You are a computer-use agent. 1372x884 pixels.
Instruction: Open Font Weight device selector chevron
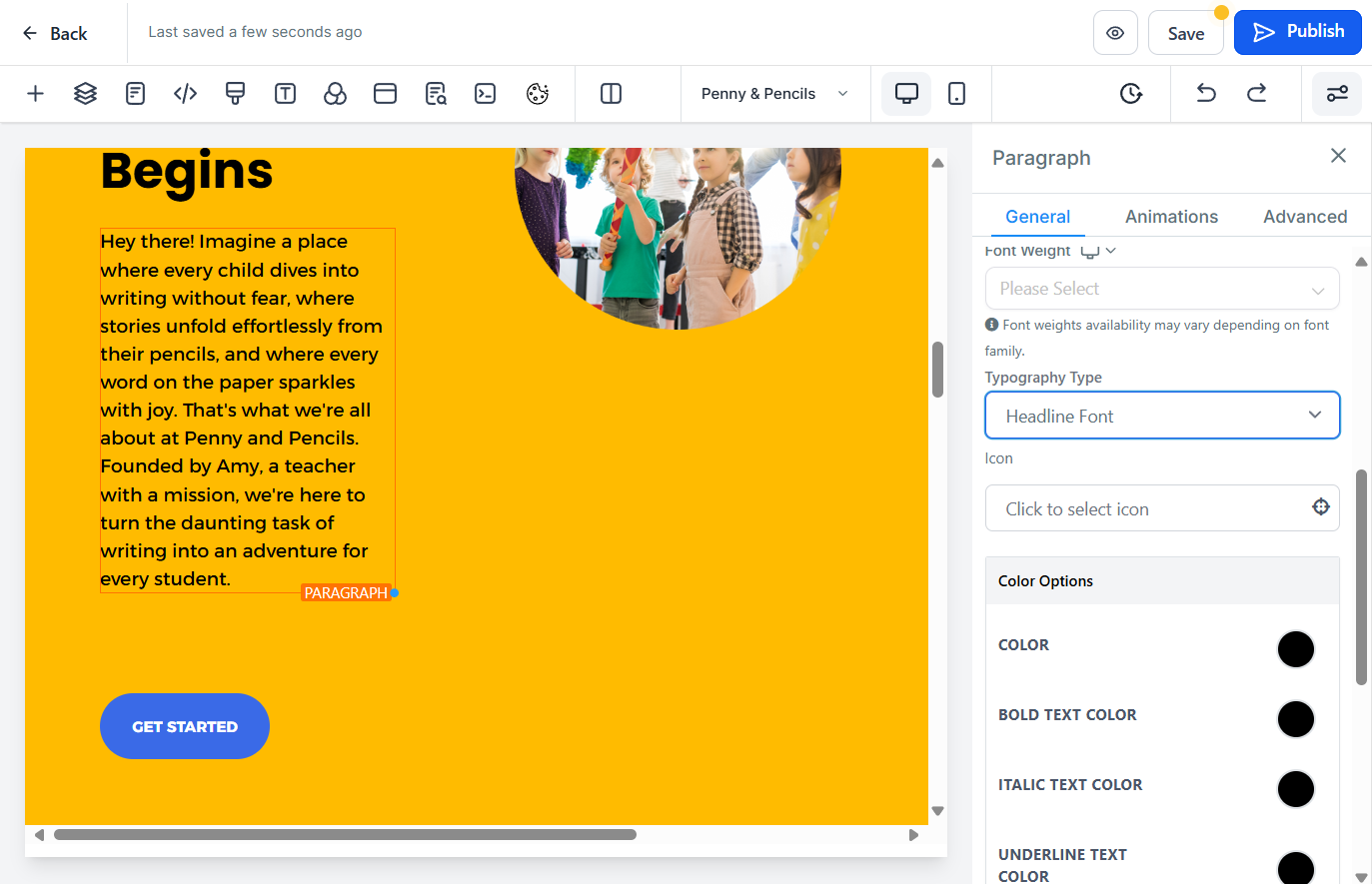coord(1110,251)
